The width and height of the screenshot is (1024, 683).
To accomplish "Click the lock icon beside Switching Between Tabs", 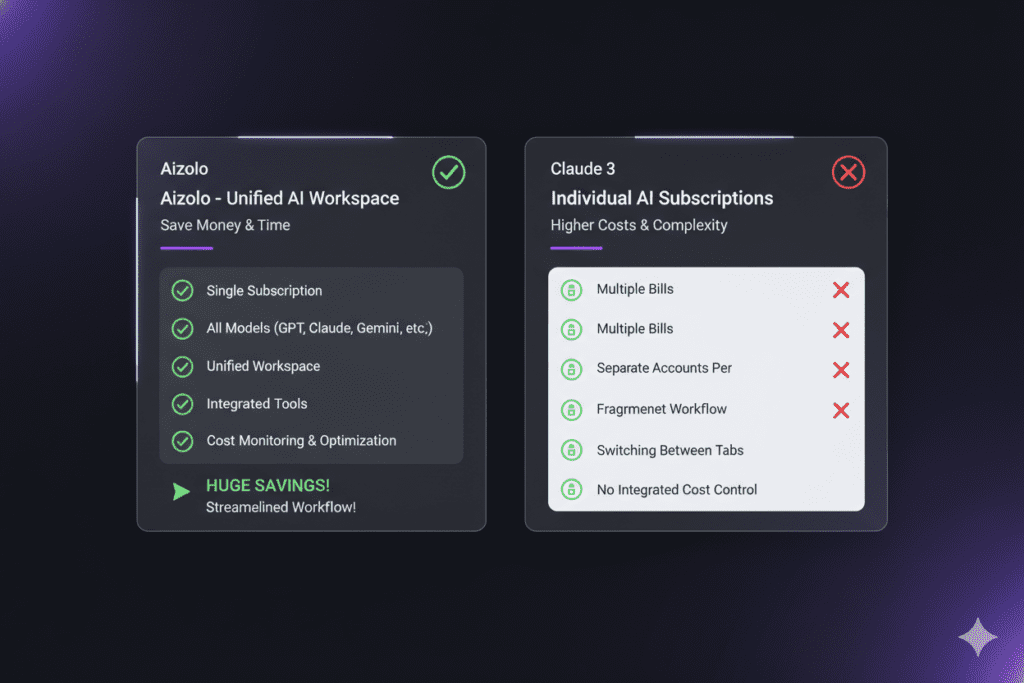I will [571, 450].
